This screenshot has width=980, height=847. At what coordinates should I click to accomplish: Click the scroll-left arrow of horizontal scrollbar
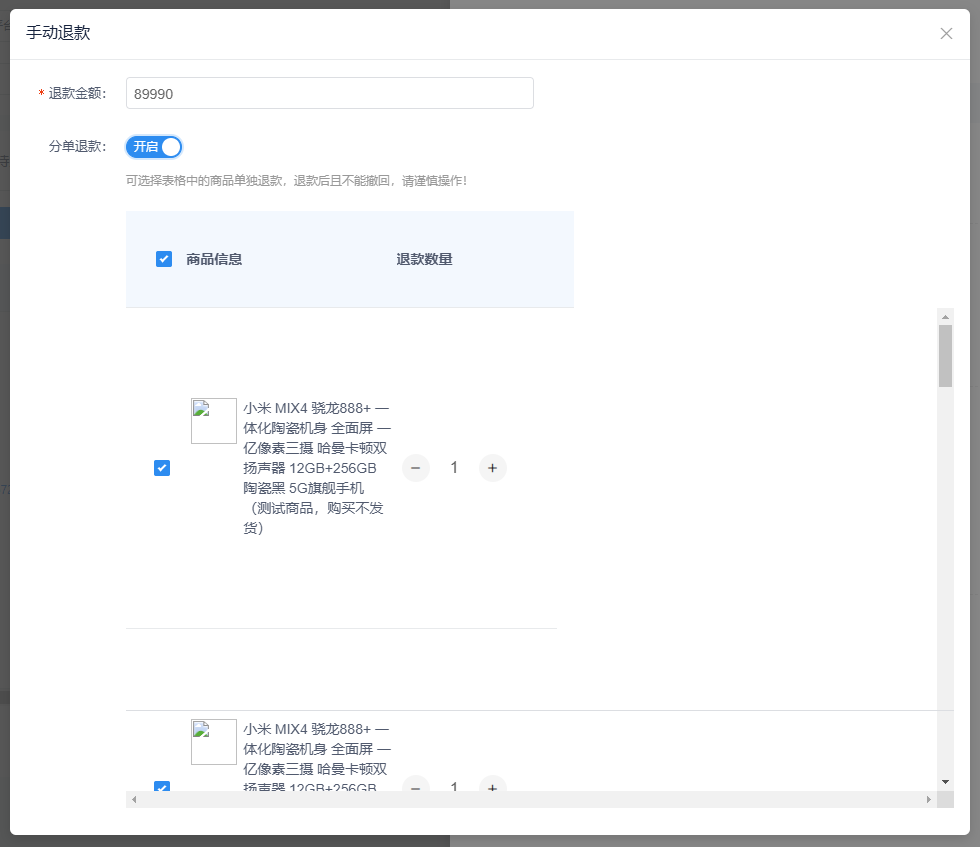click(x=134, y=799)
